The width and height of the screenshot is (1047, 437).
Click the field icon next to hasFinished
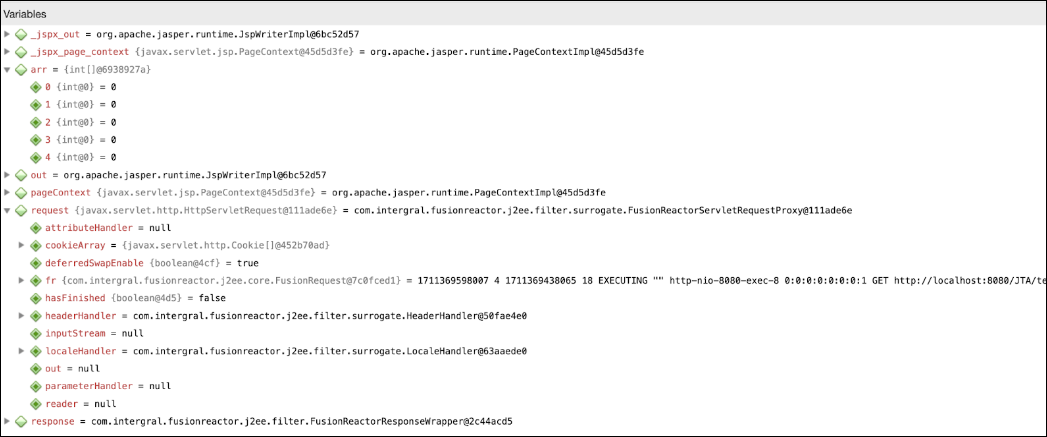35,298
